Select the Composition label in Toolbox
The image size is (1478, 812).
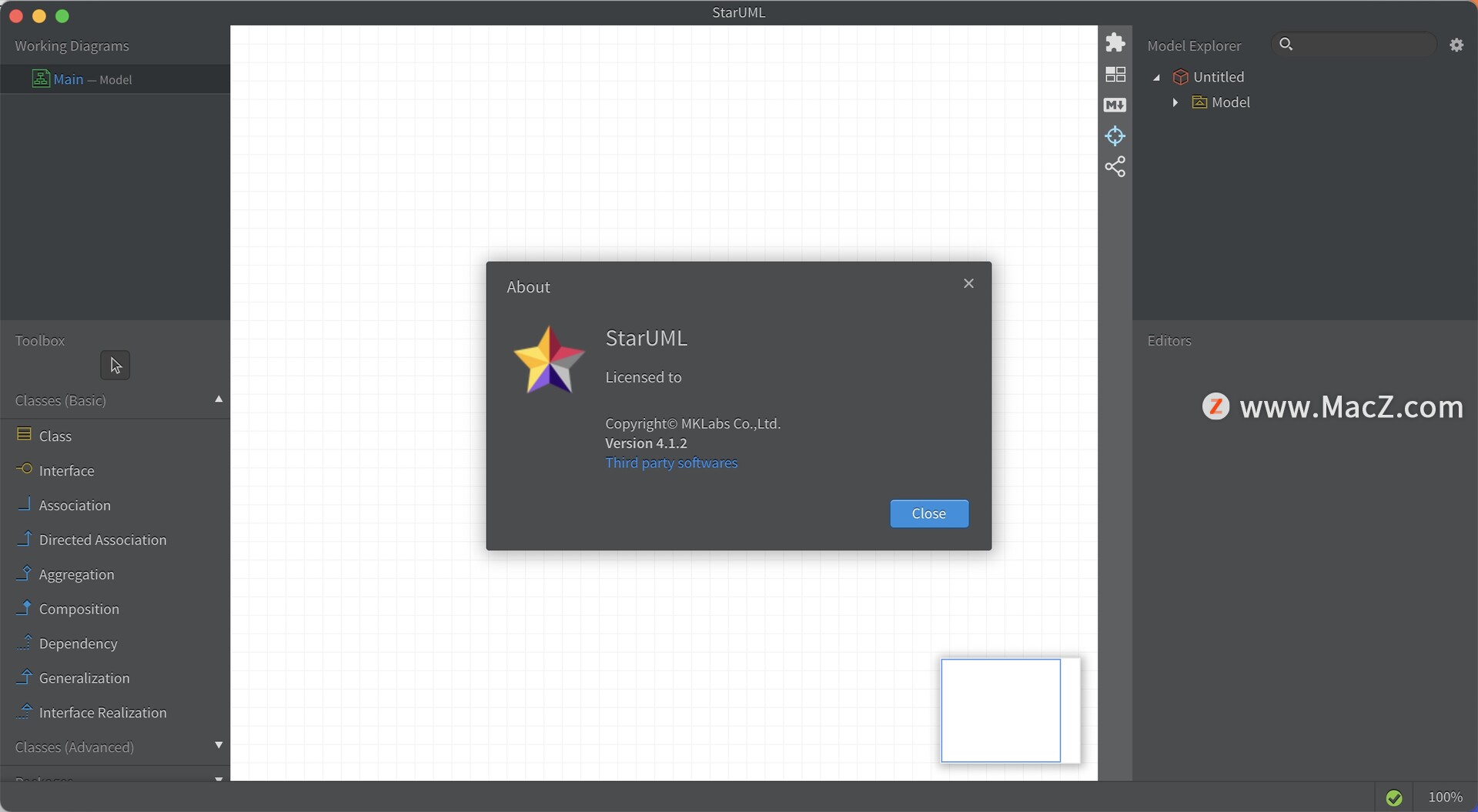tap(79, 610)
